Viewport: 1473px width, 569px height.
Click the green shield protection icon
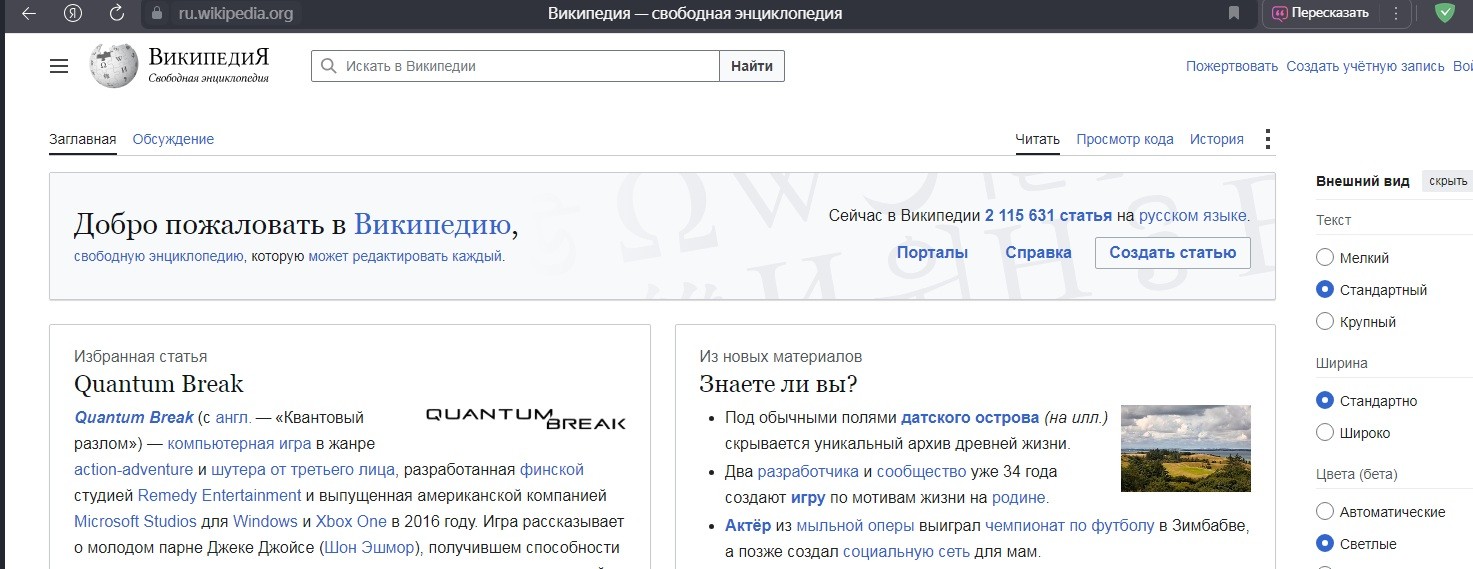tap(1444, 14)
